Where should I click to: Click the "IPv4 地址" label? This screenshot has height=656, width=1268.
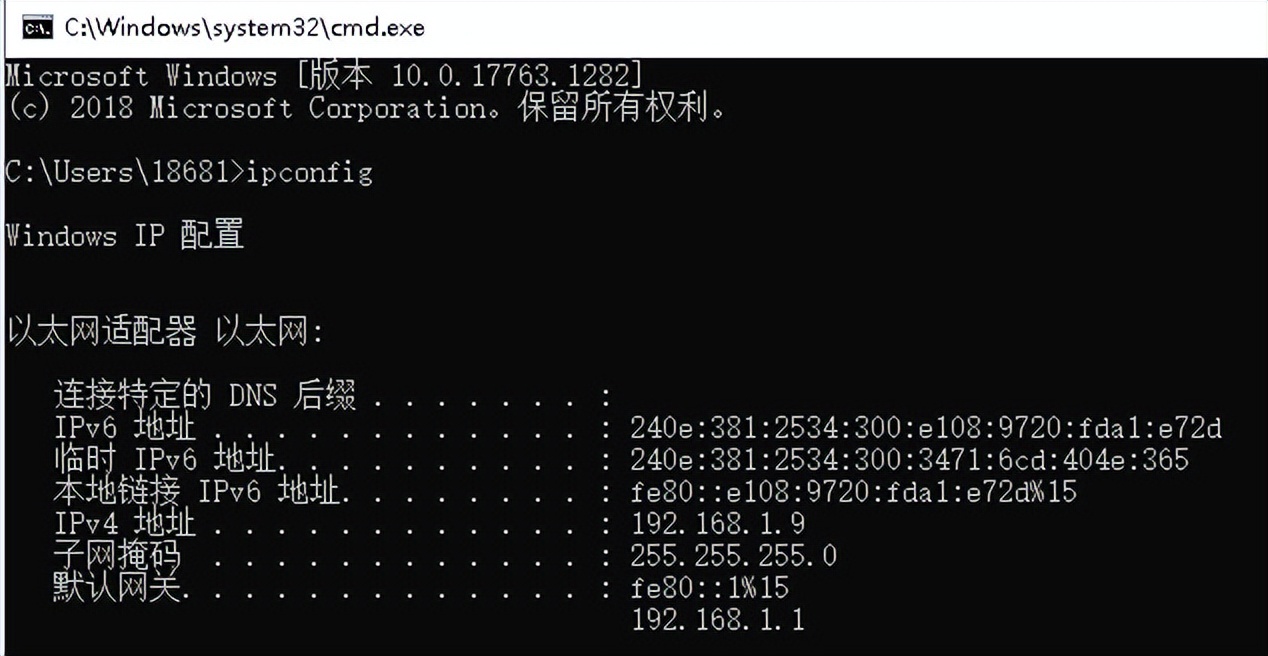(125, 524)
